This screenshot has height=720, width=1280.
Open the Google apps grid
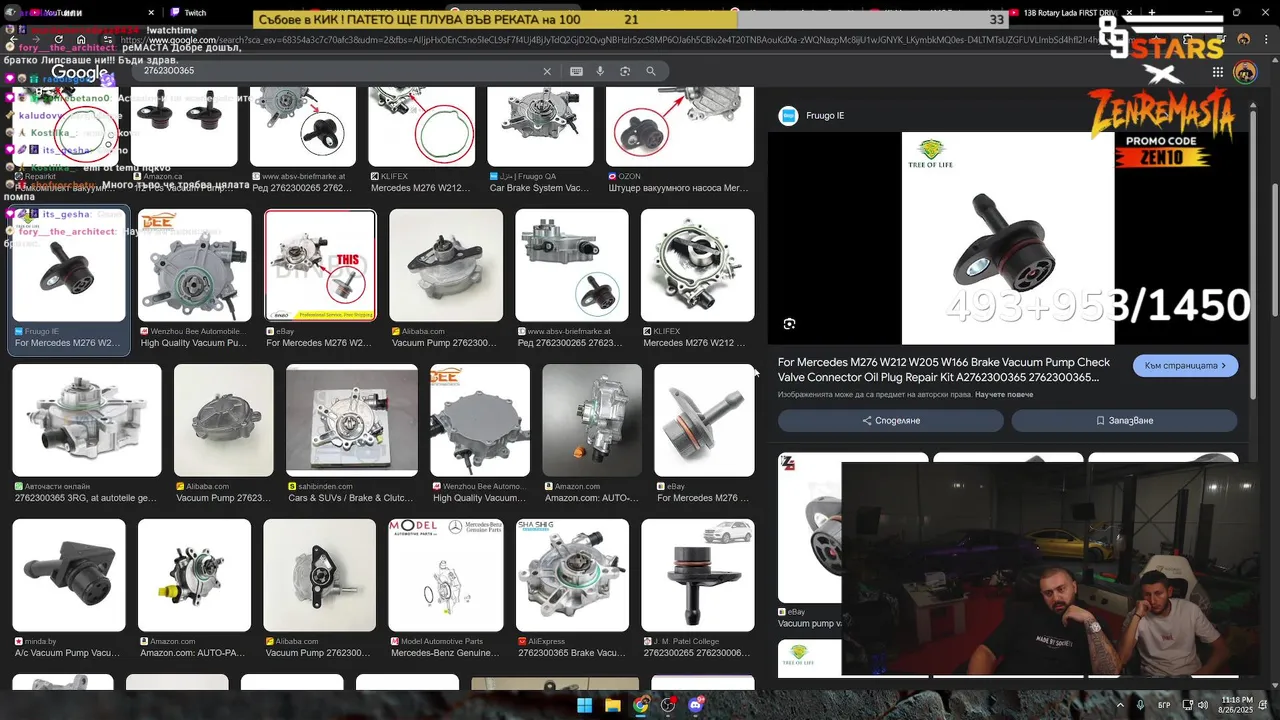(x=1217, y=72)
